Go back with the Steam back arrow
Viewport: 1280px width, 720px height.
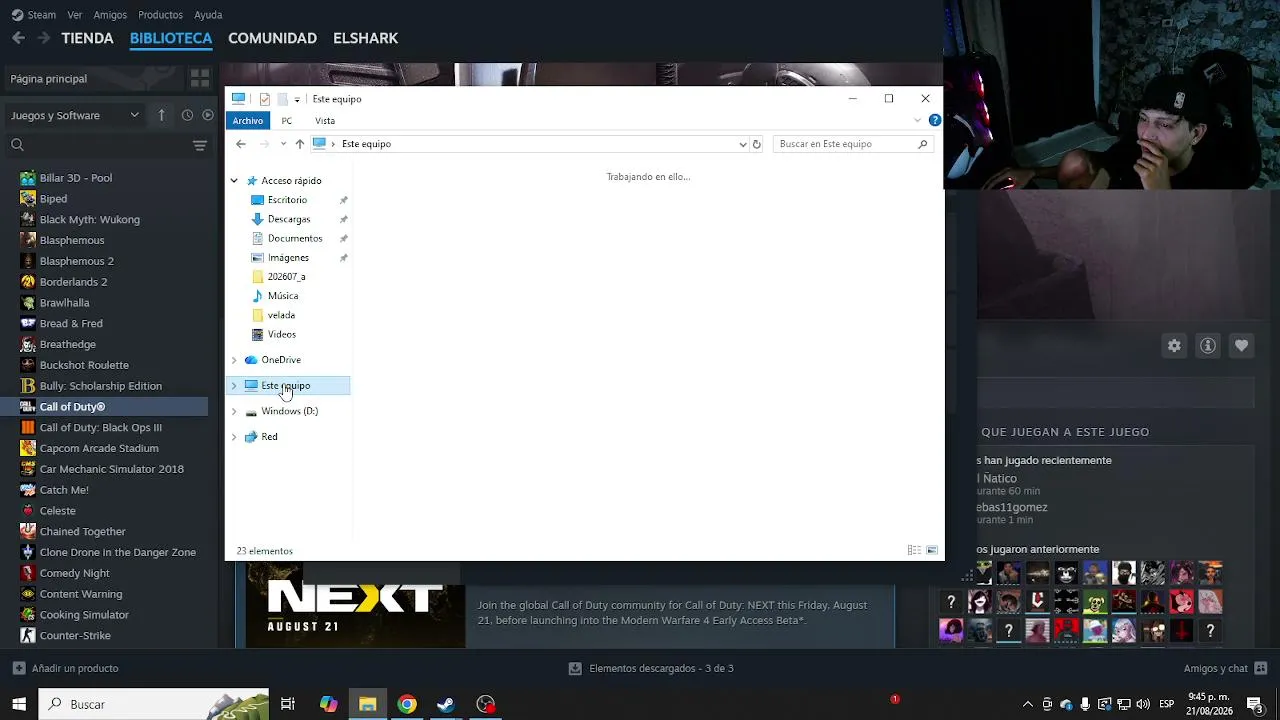[x=18, y=38]
